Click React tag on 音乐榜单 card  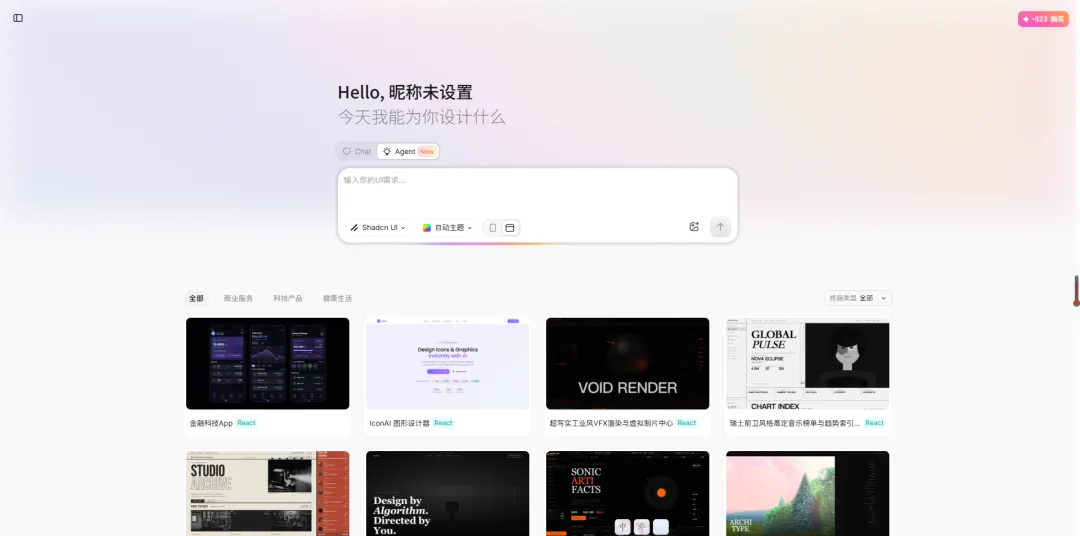(875, 423)
